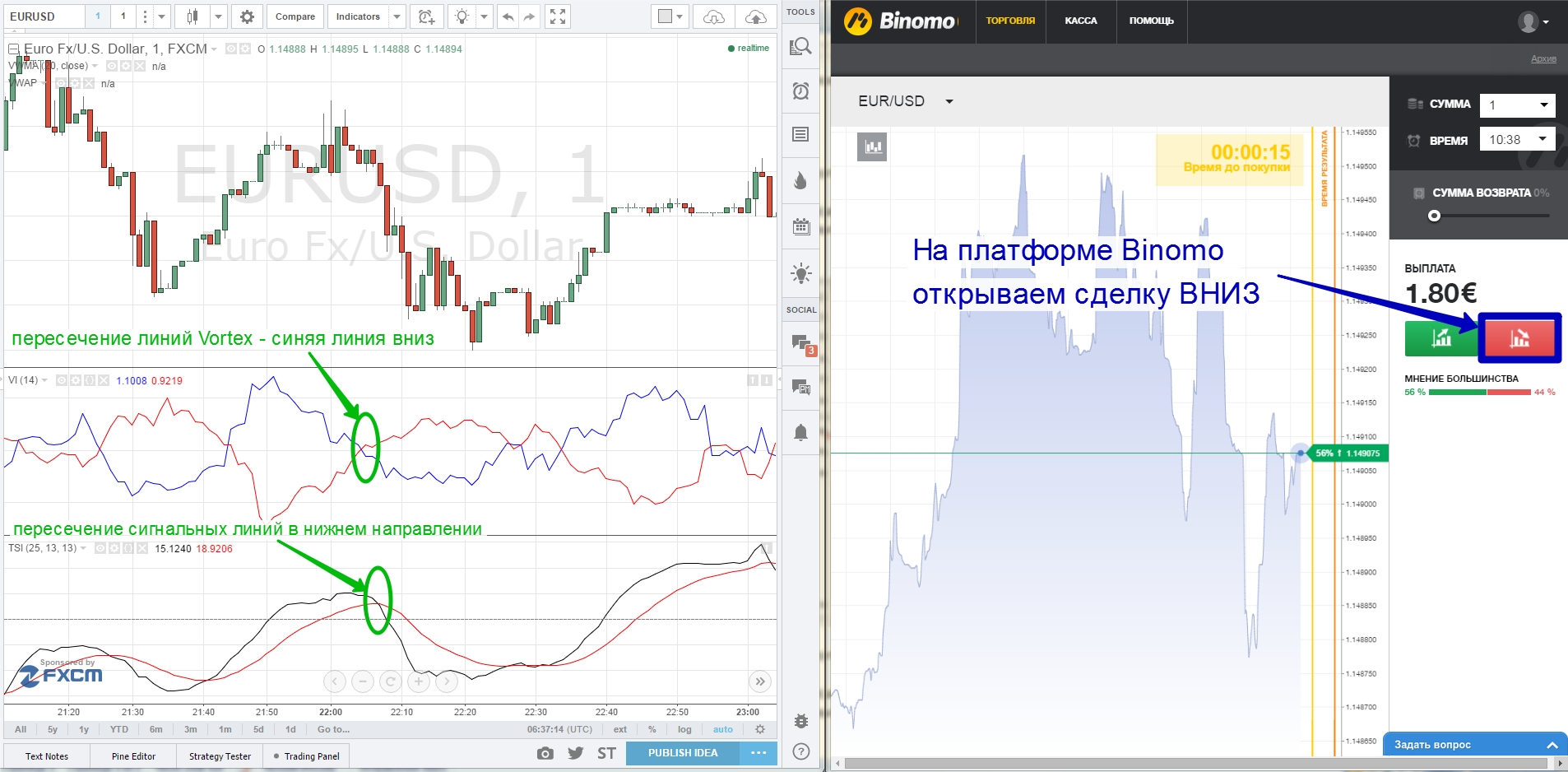Hide the VI (14) indicator with eye icon
Image resolution: width=1568 pixels, height=772 pixels.
coord(62,380)
